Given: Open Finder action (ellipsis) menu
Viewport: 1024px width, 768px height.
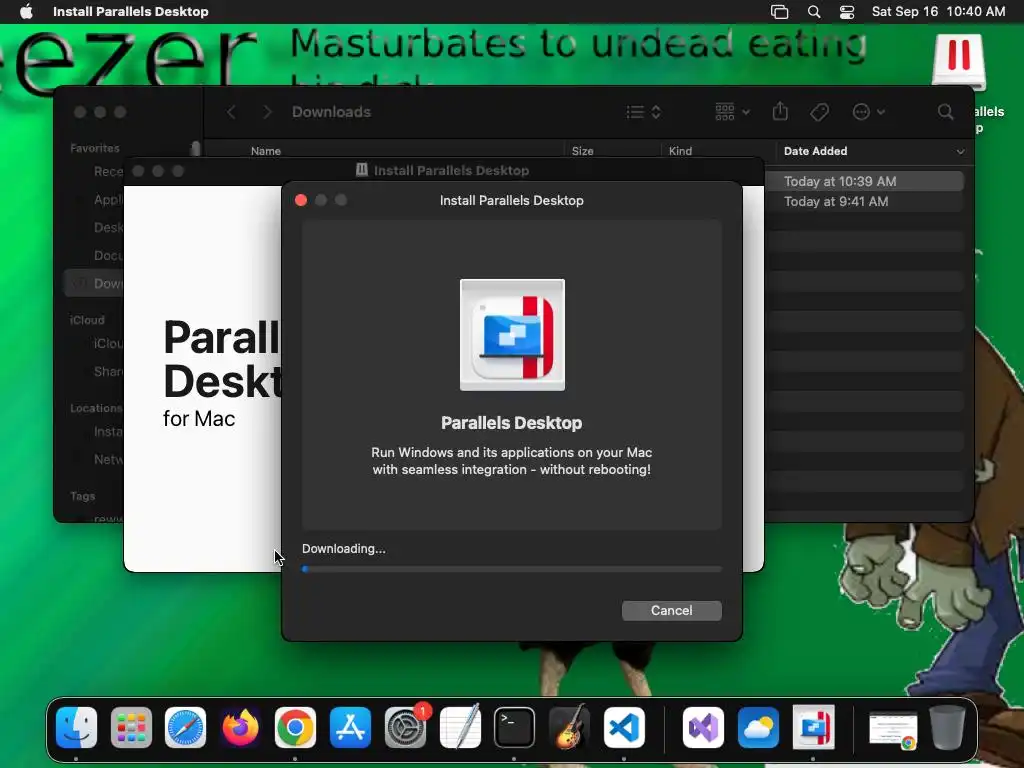Looking at the screenshot, I should [x=869, y=112].
